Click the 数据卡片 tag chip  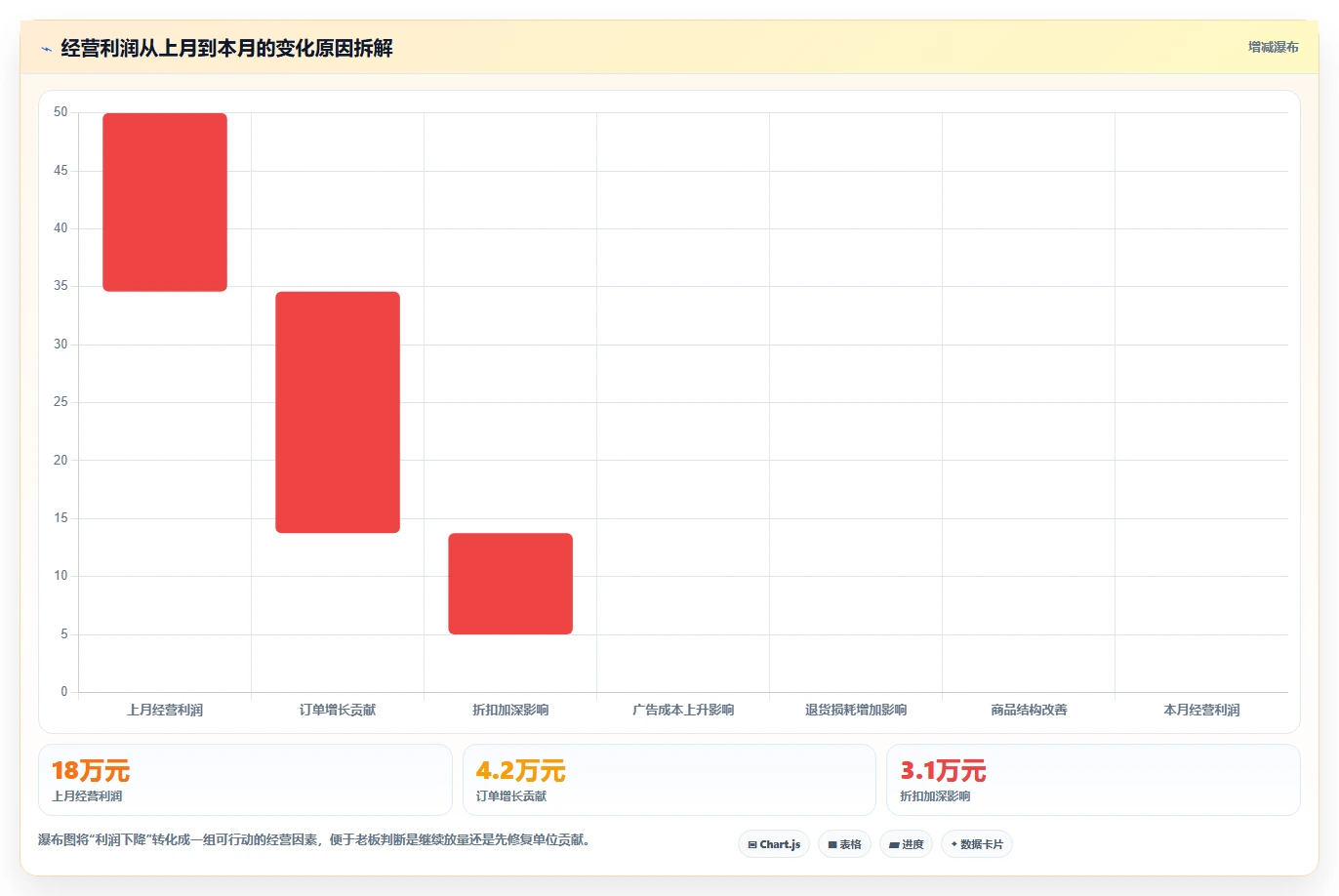[x=976, y=844]
